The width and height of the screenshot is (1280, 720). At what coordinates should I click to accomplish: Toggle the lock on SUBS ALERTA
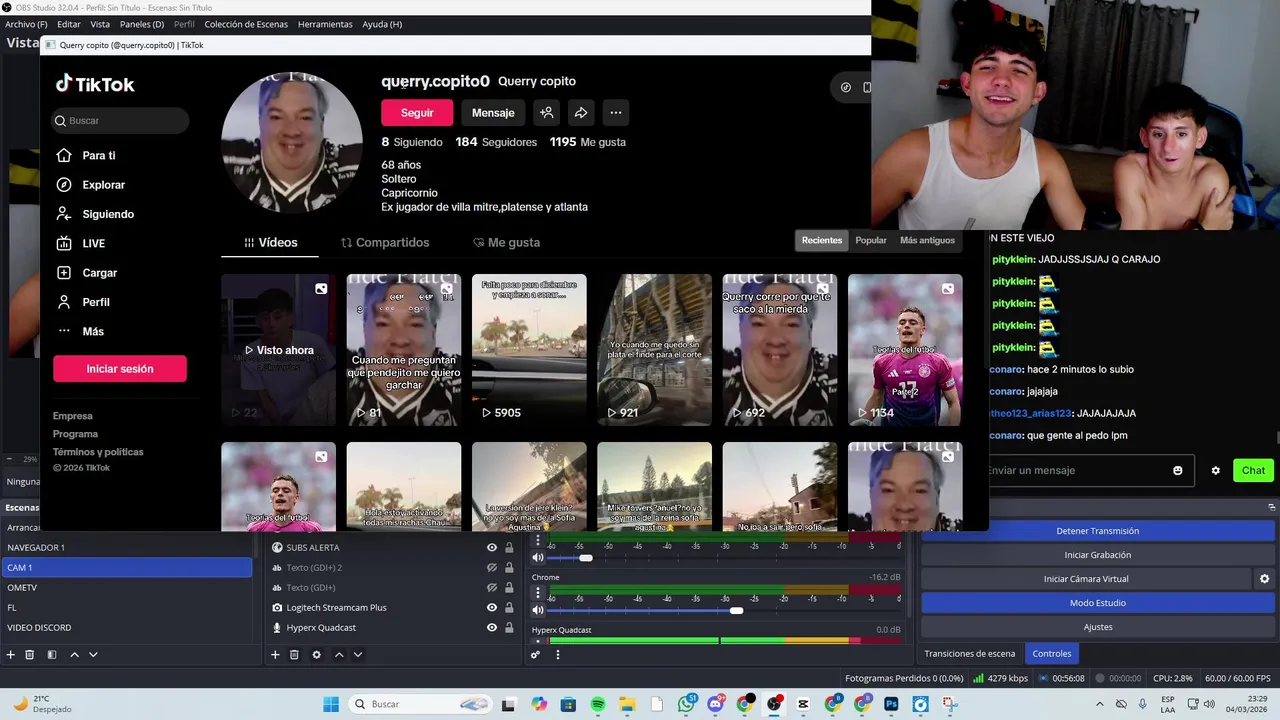pyautogui.click(x=509, y=548)
